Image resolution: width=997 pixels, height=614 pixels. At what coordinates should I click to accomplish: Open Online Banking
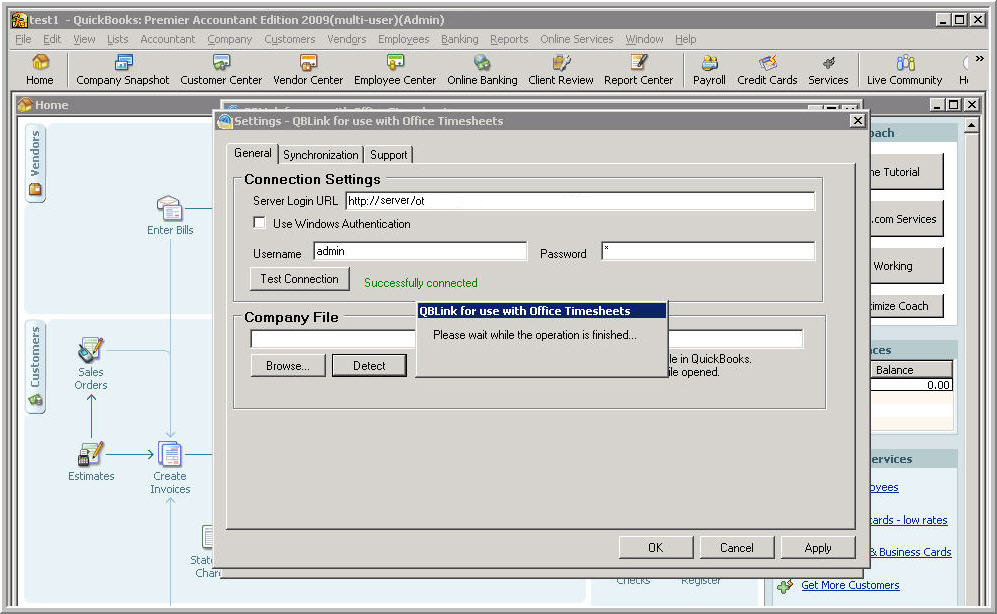pyautogui.click(x=482, y=69)
